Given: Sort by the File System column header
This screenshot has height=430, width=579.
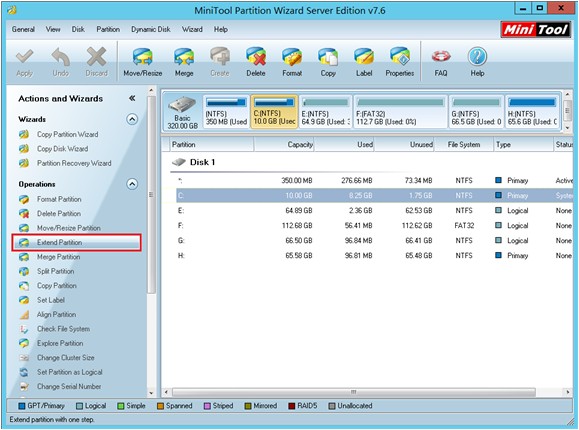Looking at the screenshot, I should 464,144.
